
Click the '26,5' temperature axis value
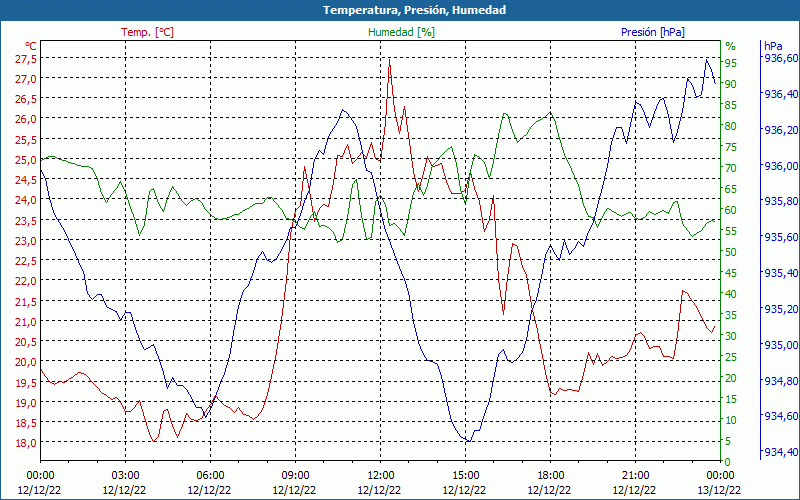pyautogui.click(x=26, y=98)
